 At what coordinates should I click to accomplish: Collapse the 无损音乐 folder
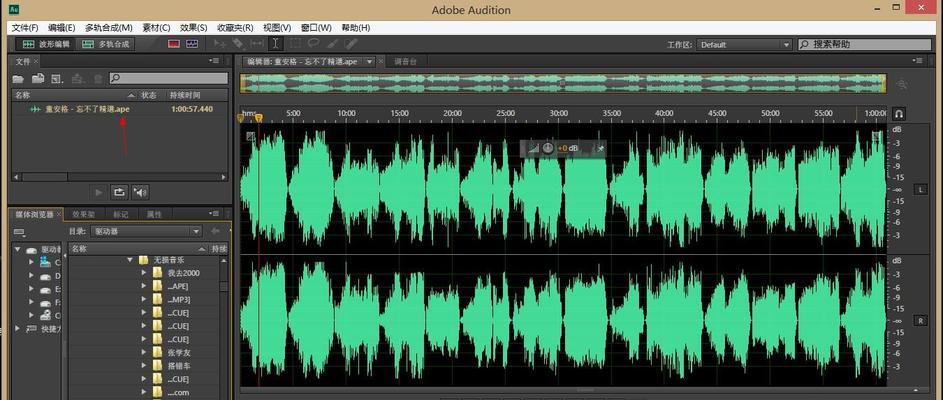(x=130, y=260)
